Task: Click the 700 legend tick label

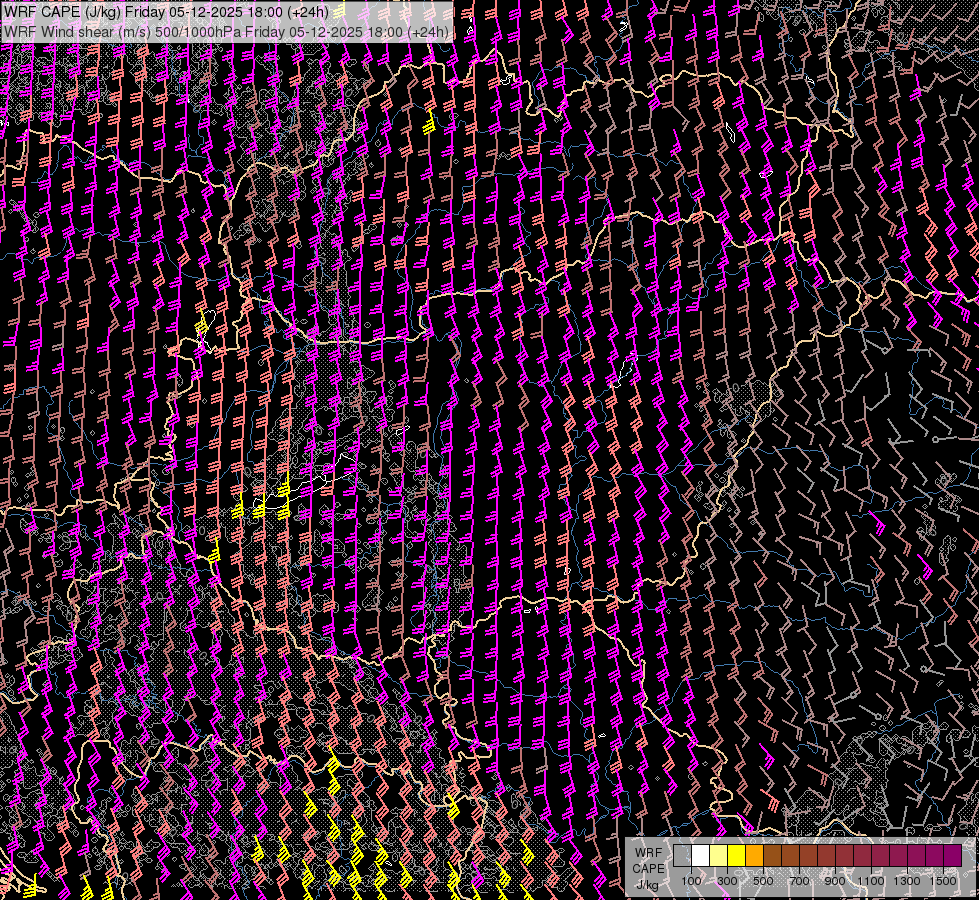Action: coord(799,881)
